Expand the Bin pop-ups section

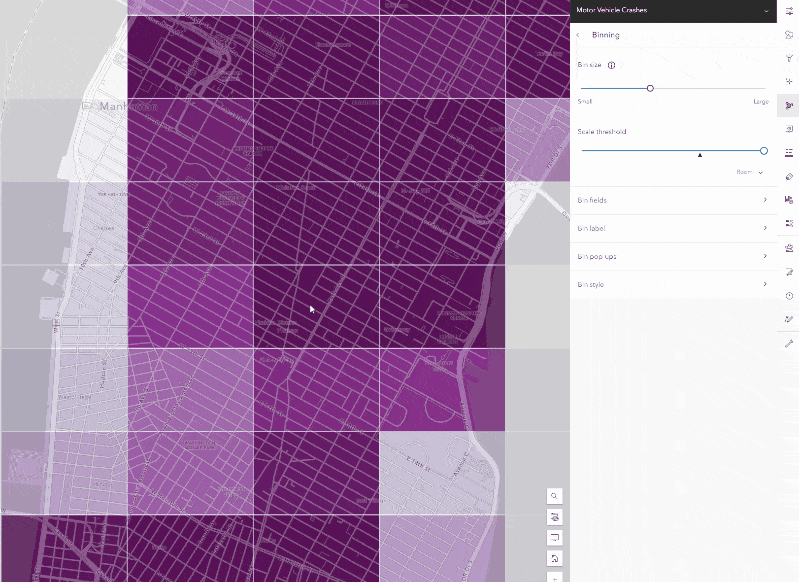[673, 256]
